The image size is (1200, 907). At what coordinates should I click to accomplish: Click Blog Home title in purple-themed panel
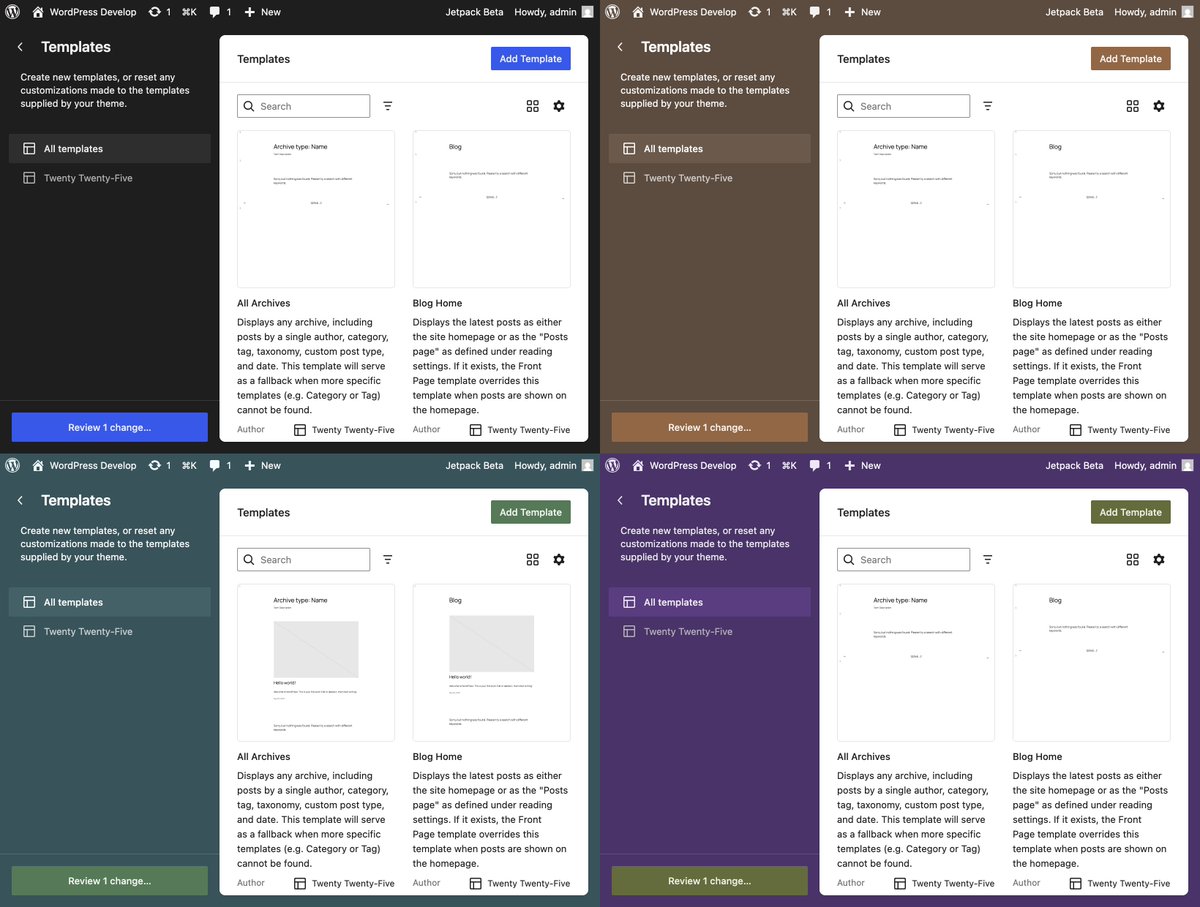point(1037,757)
